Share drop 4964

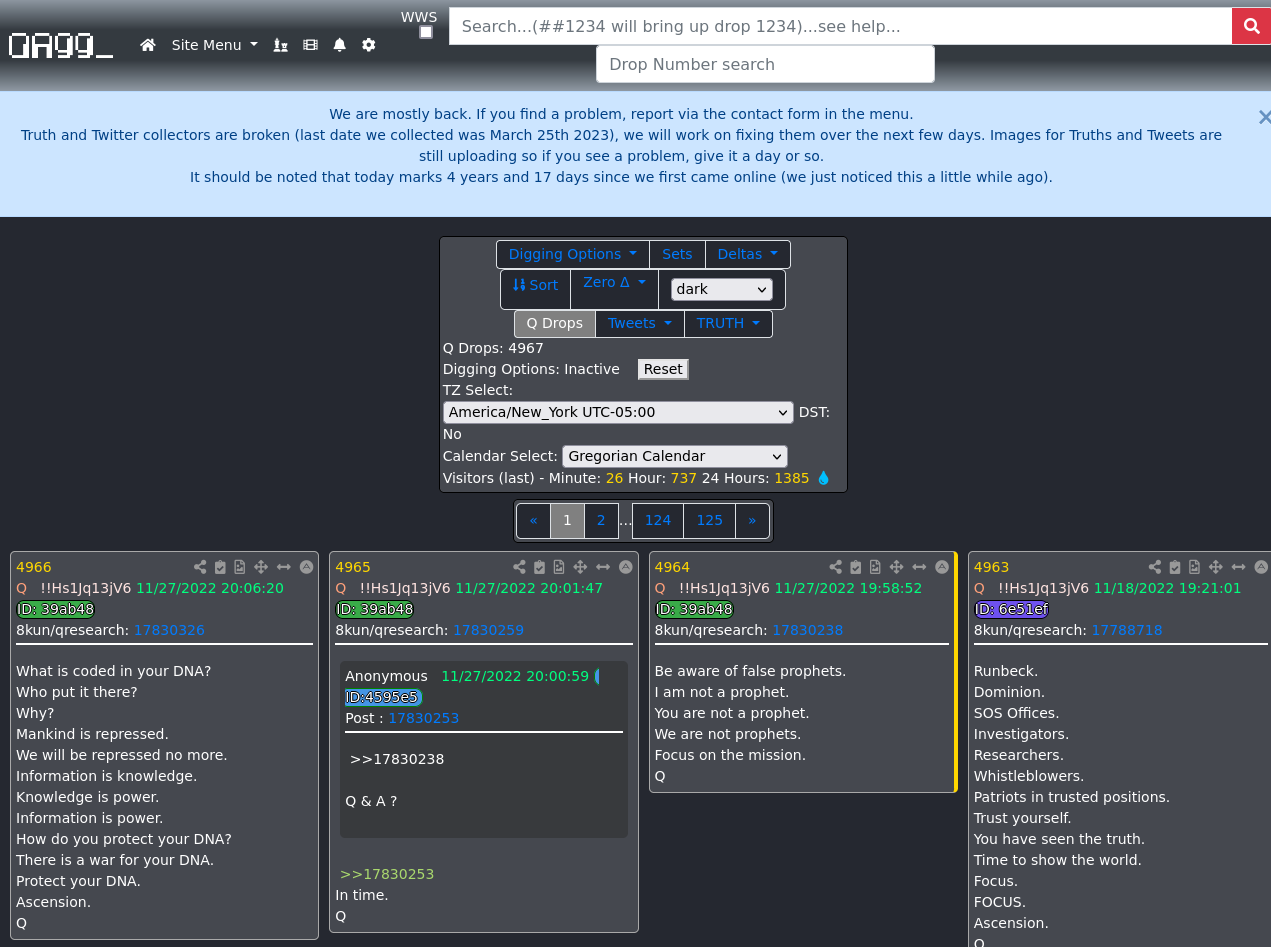click(x=835, y=567)
